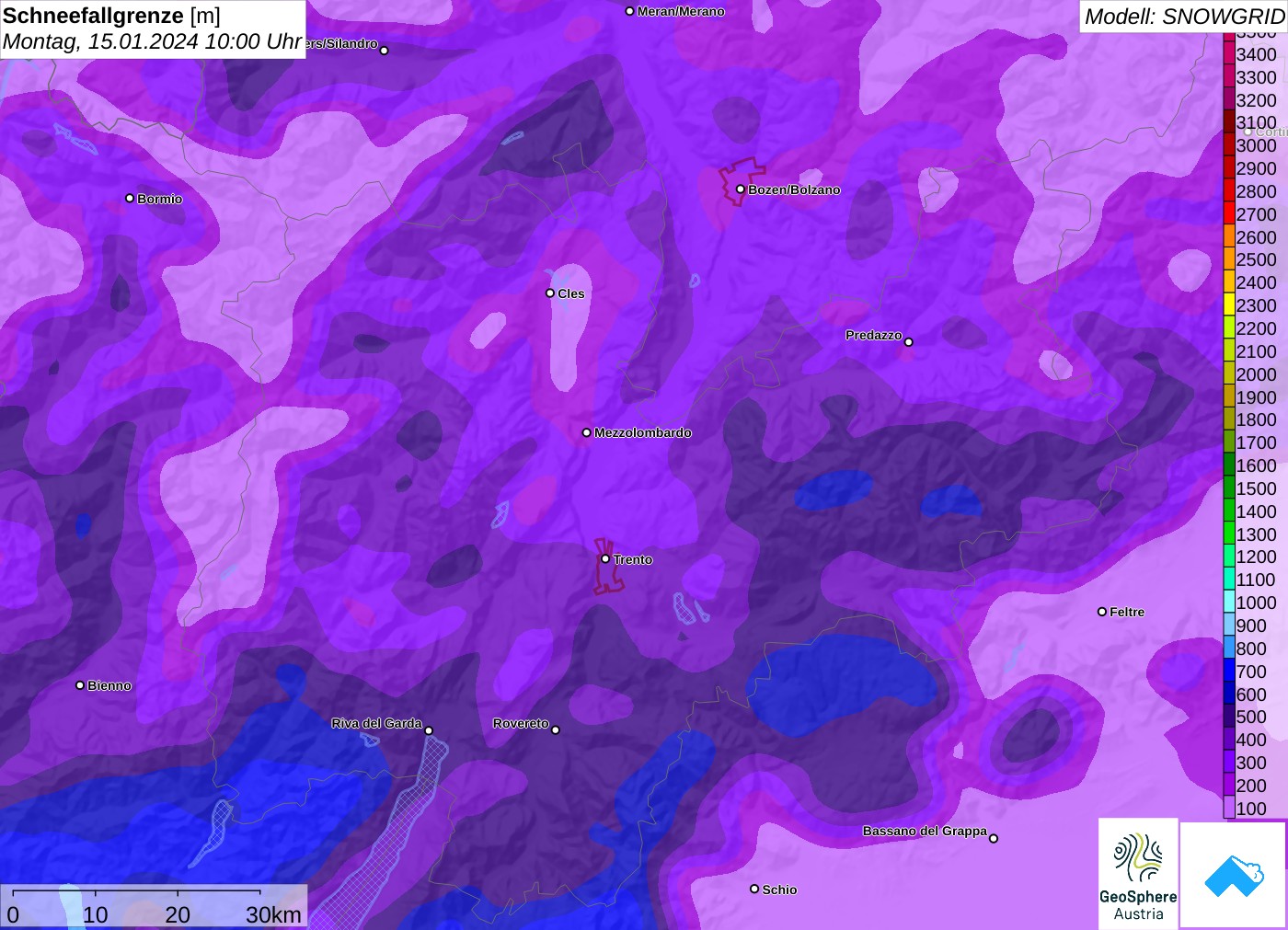Select the Bassano del Grappa marker
This screenshot has height=930, width=1288.
[x=994, y=838]
